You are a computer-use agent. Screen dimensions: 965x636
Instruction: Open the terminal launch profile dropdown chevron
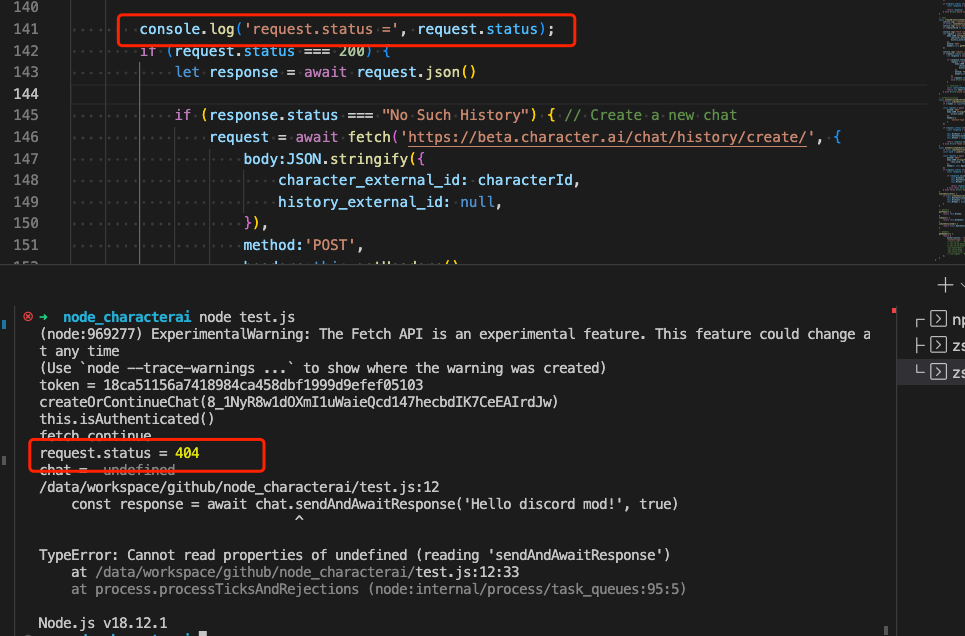pyautogui.click(x=962, y=285)
